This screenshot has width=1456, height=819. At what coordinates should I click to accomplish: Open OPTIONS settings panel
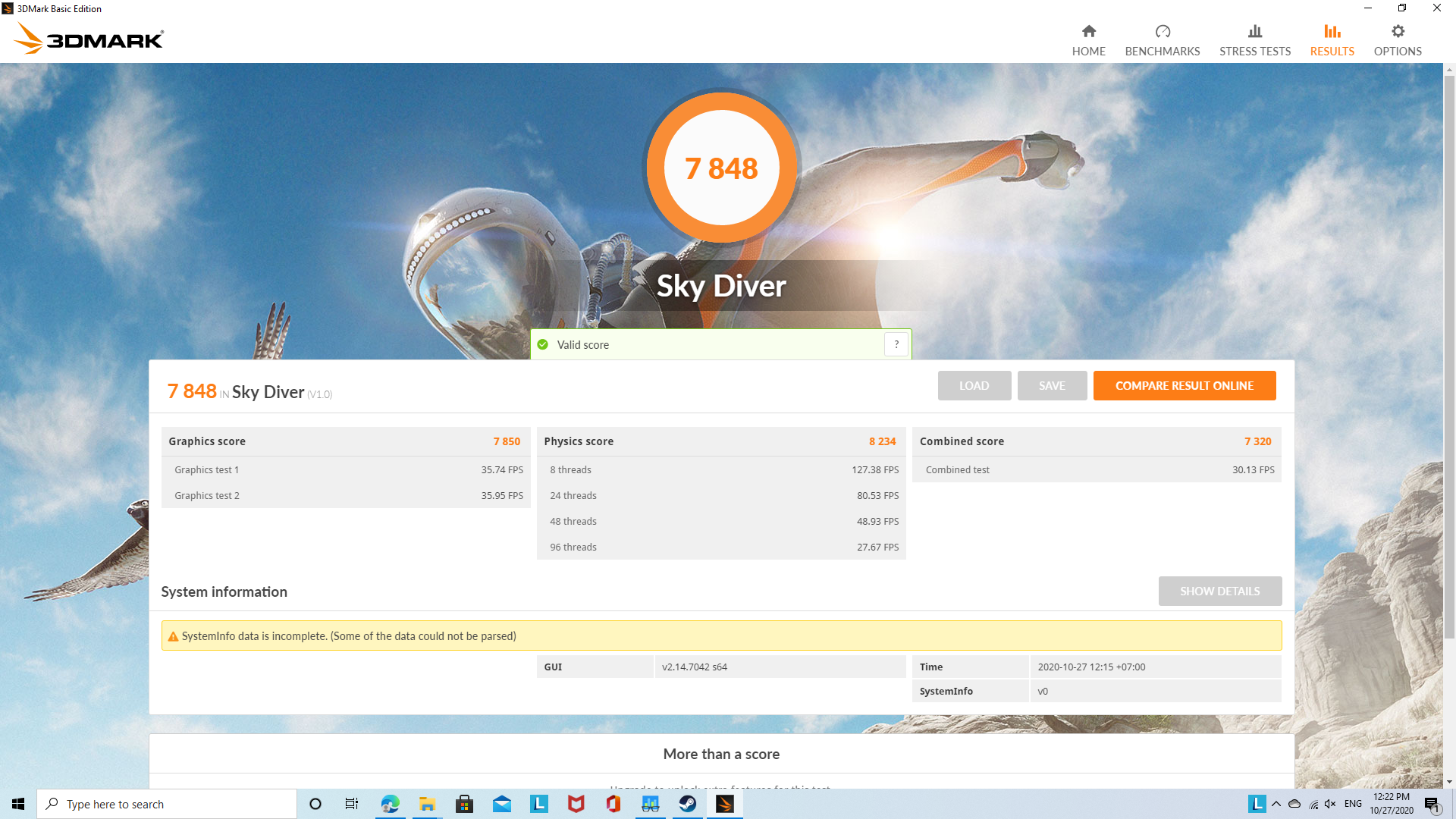[x=1396, y=39]
